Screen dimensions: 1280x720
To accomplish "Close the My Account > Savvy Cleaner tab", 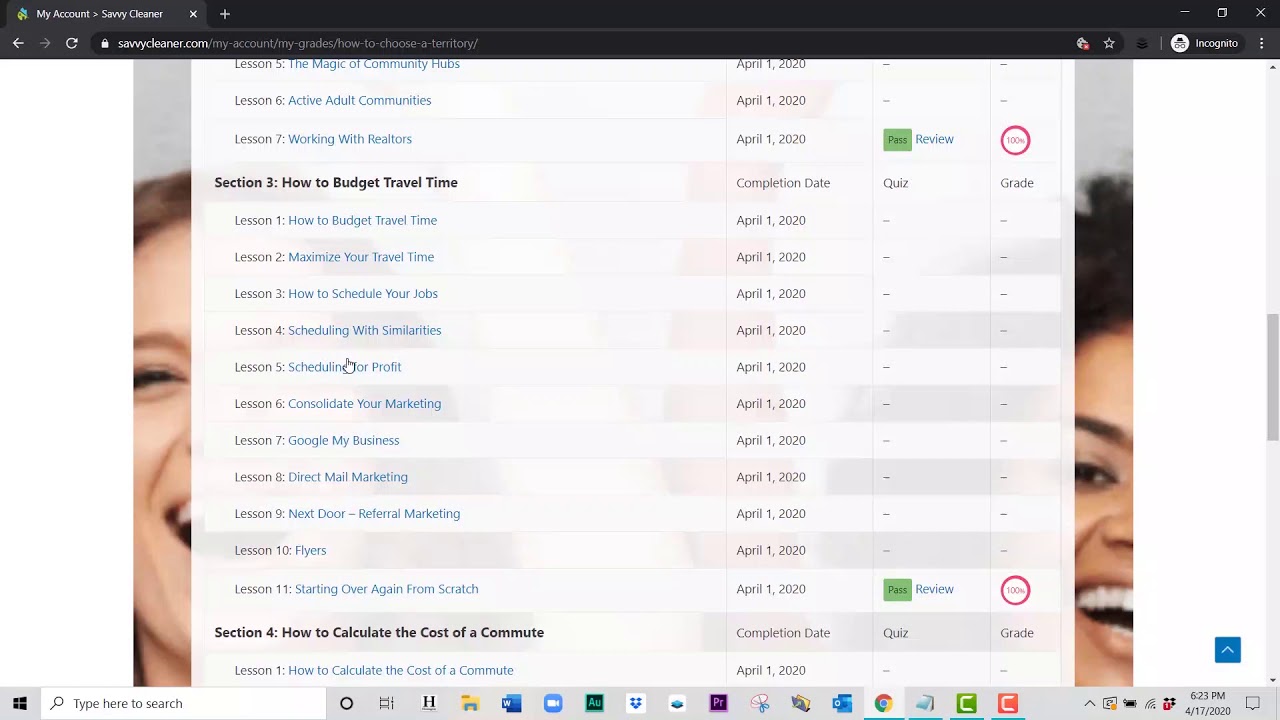I will coord(193,14).
